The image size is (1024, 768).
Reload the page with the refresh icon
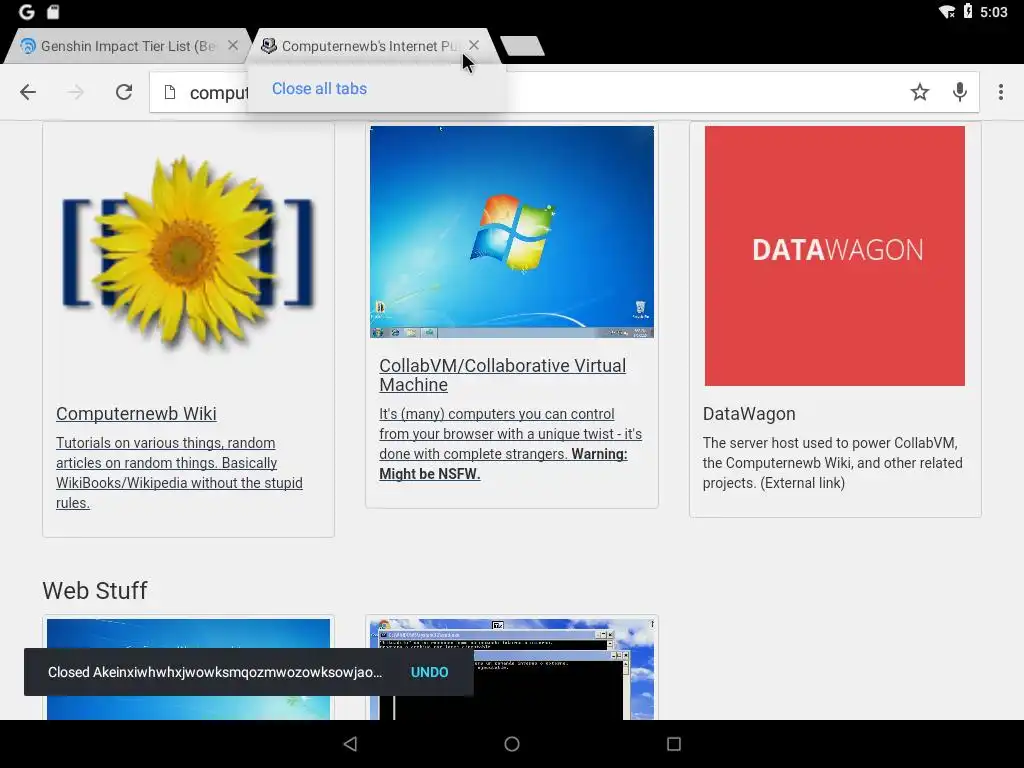click(124, 92)
